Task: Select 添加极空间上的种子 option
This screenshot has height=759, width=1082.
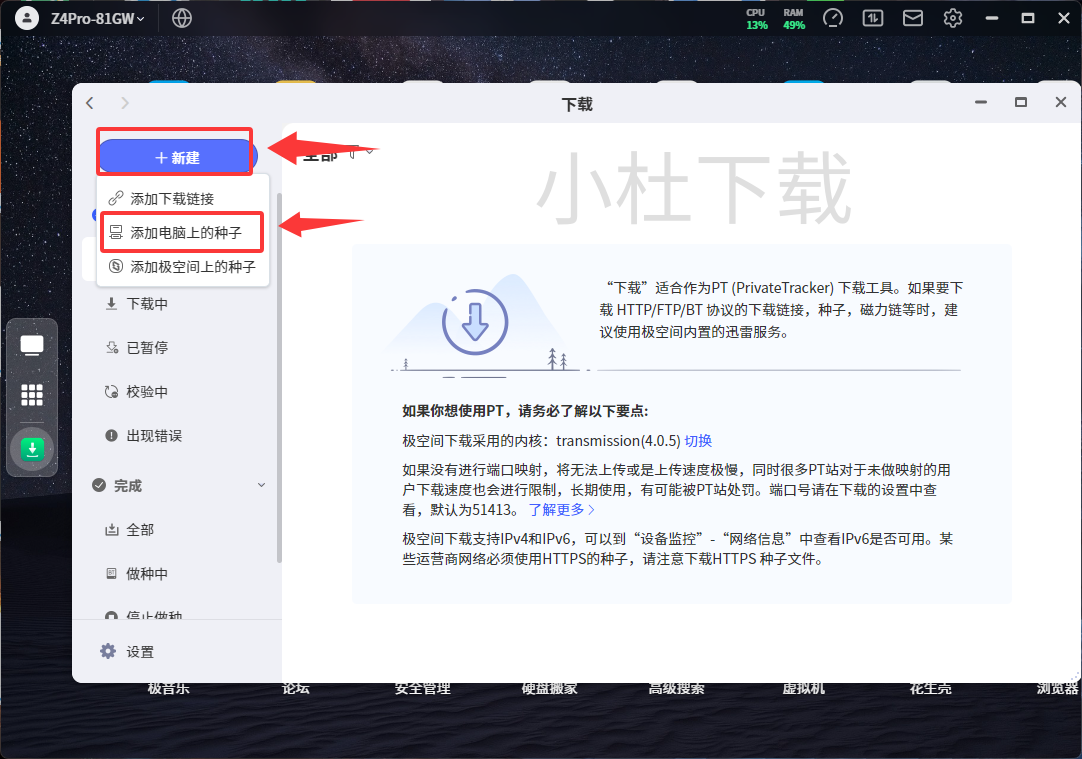Action: click(x=192, y=267)
